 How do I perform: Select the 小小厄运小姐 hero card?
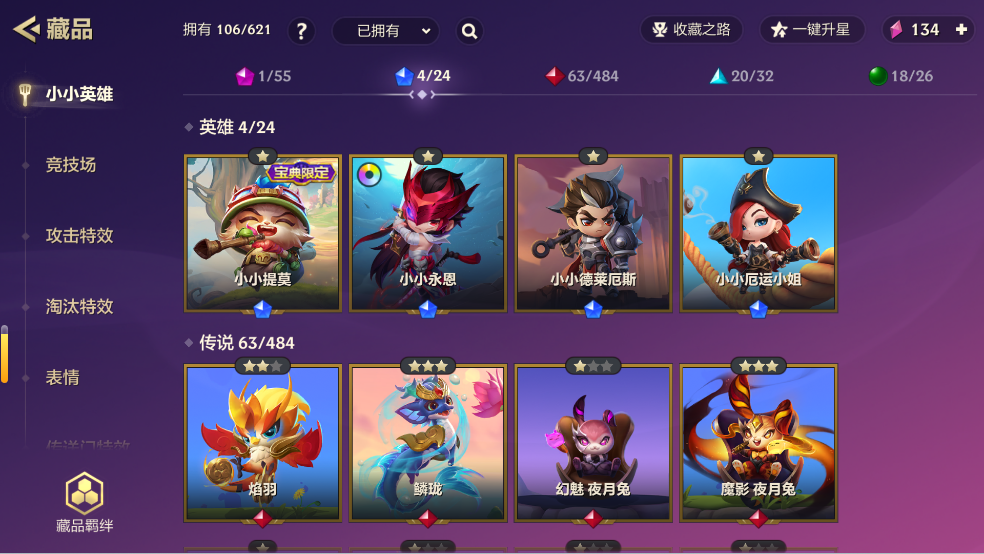point(759,233)
